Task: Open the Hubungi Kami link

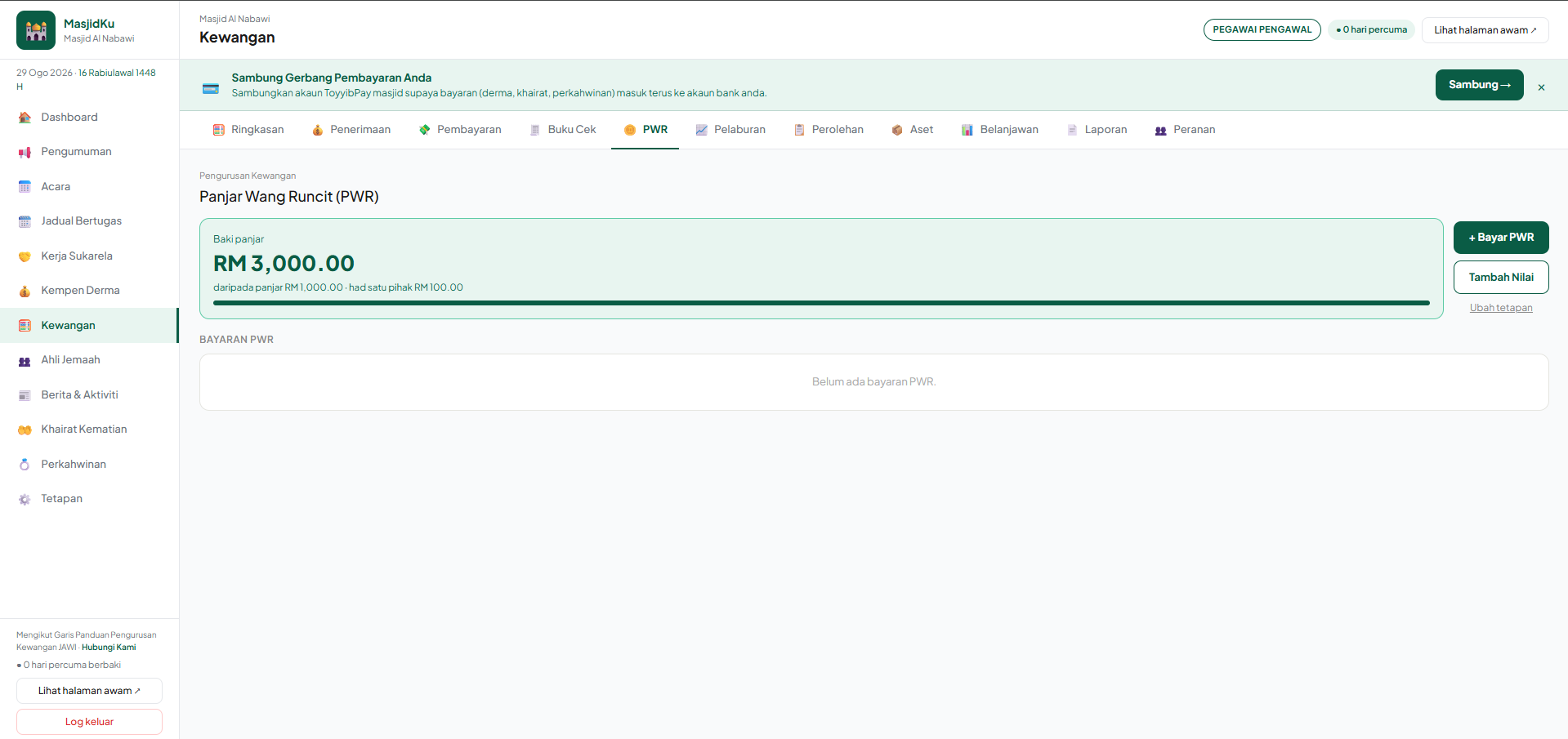Action: tap(109, 648)
